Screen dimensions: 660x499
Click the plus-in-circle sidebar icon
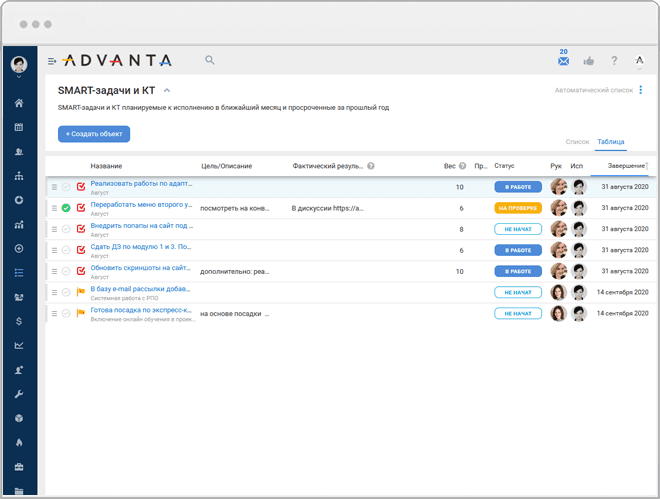pyautogui.click(x=19, y=249)
